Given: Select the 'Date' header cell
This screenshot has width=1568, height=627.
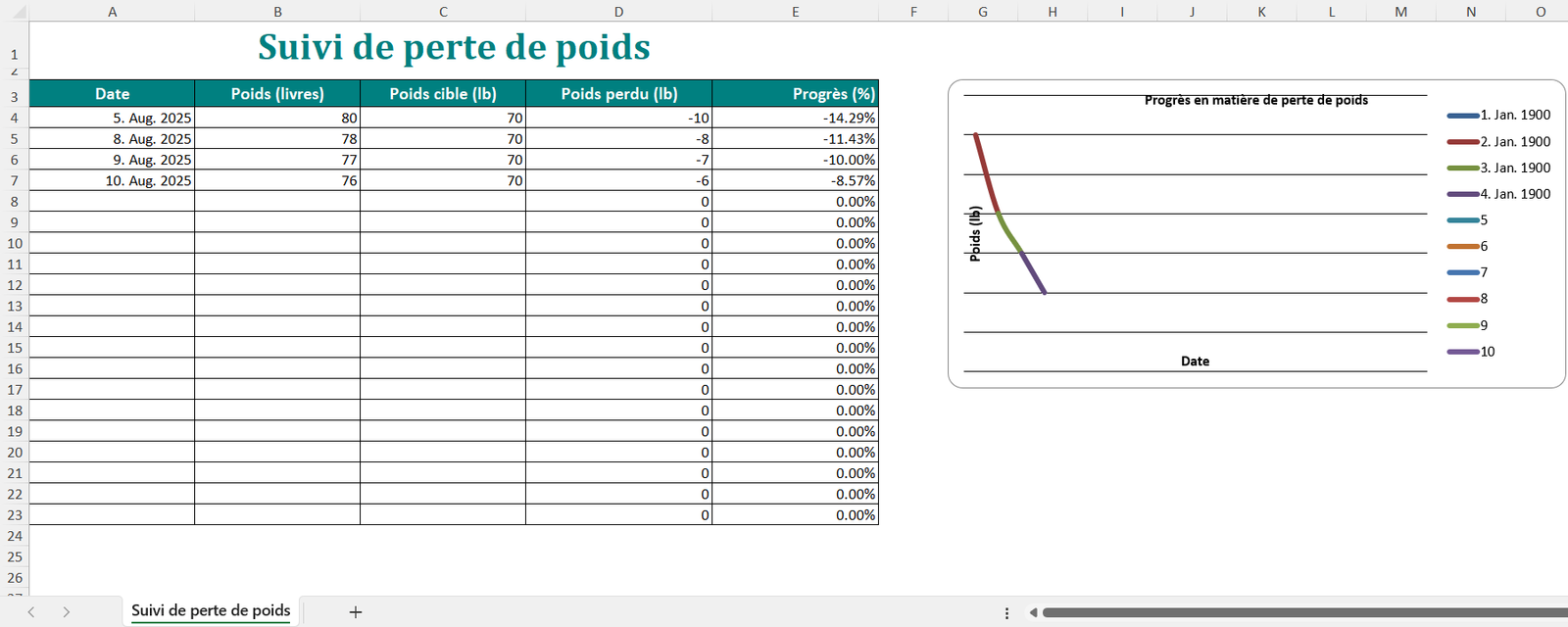Looking at the screenshot, I should [x=112, y=94].
